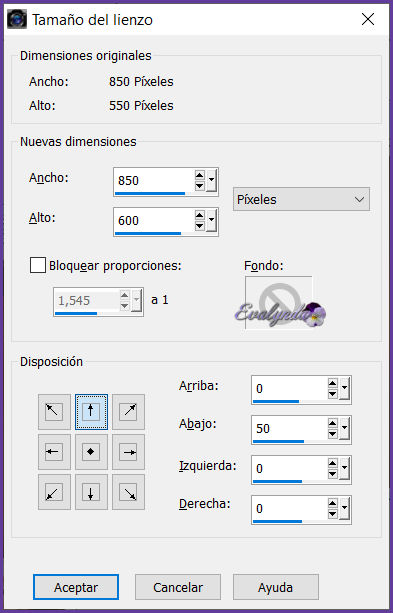Open the Fondo background color swatch
This screenshot has width=393, height=613.
(279, 302)
